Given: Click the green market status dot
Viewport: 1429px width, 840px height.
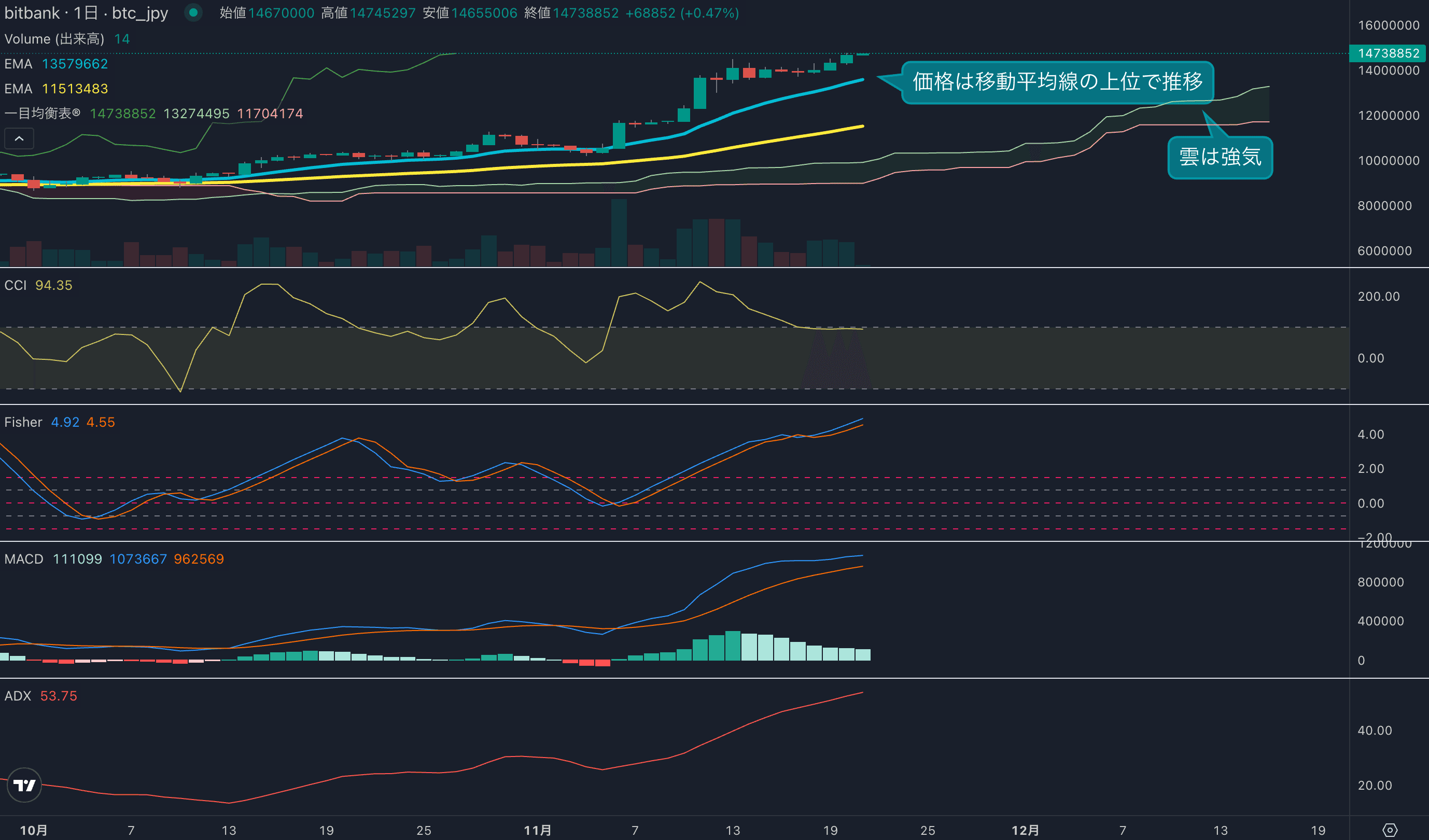Looking at the screenshot, I should click(193, 12).
